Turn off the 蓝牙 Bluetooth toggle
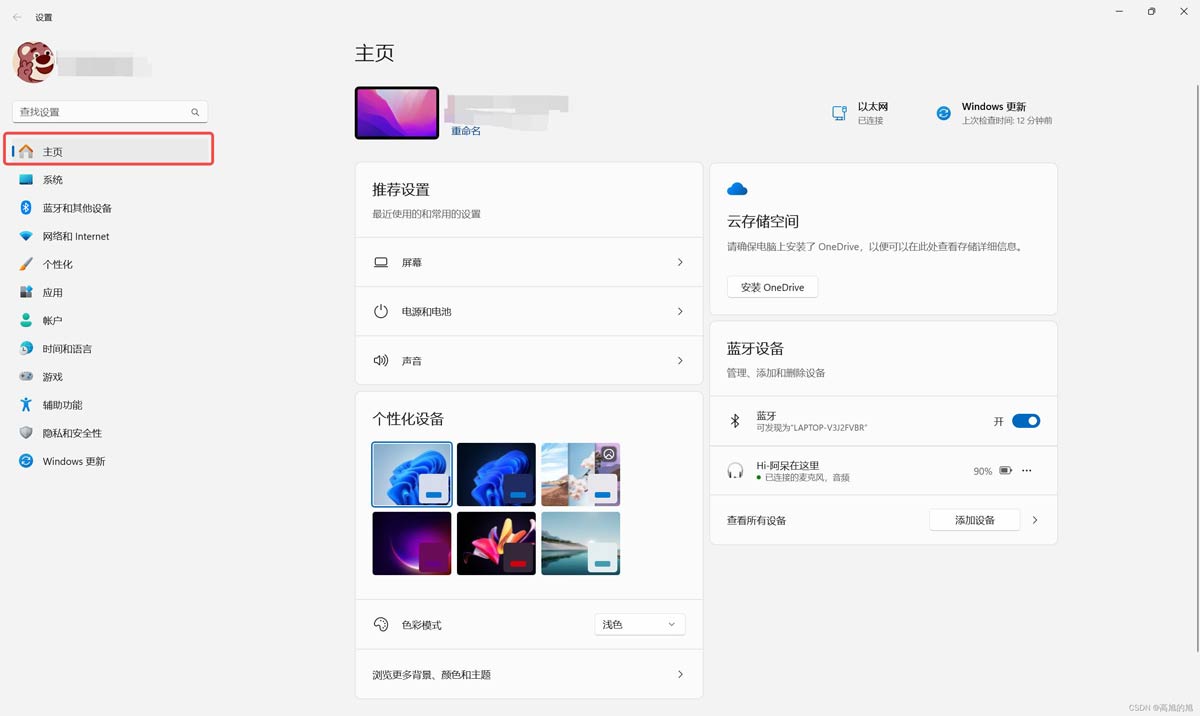Image resolution: width=1200 pixels, height=716 pixels. [1026, 421]
